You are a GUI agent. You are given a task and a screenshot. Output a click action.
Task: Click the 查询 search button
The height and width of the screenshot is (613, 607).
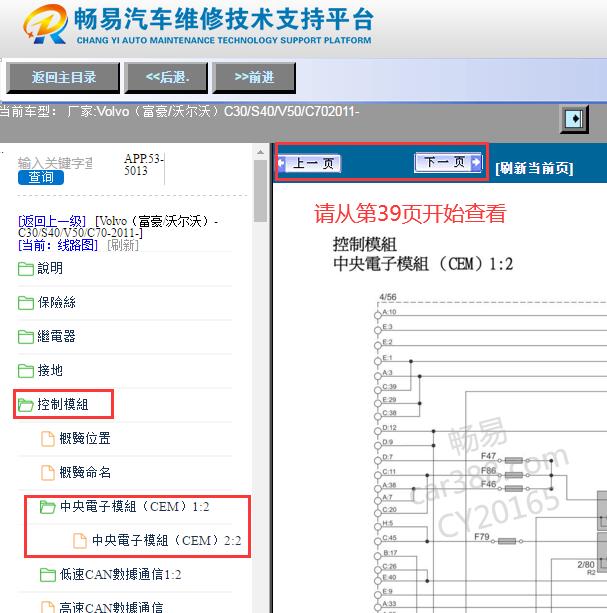coord(41,177)
